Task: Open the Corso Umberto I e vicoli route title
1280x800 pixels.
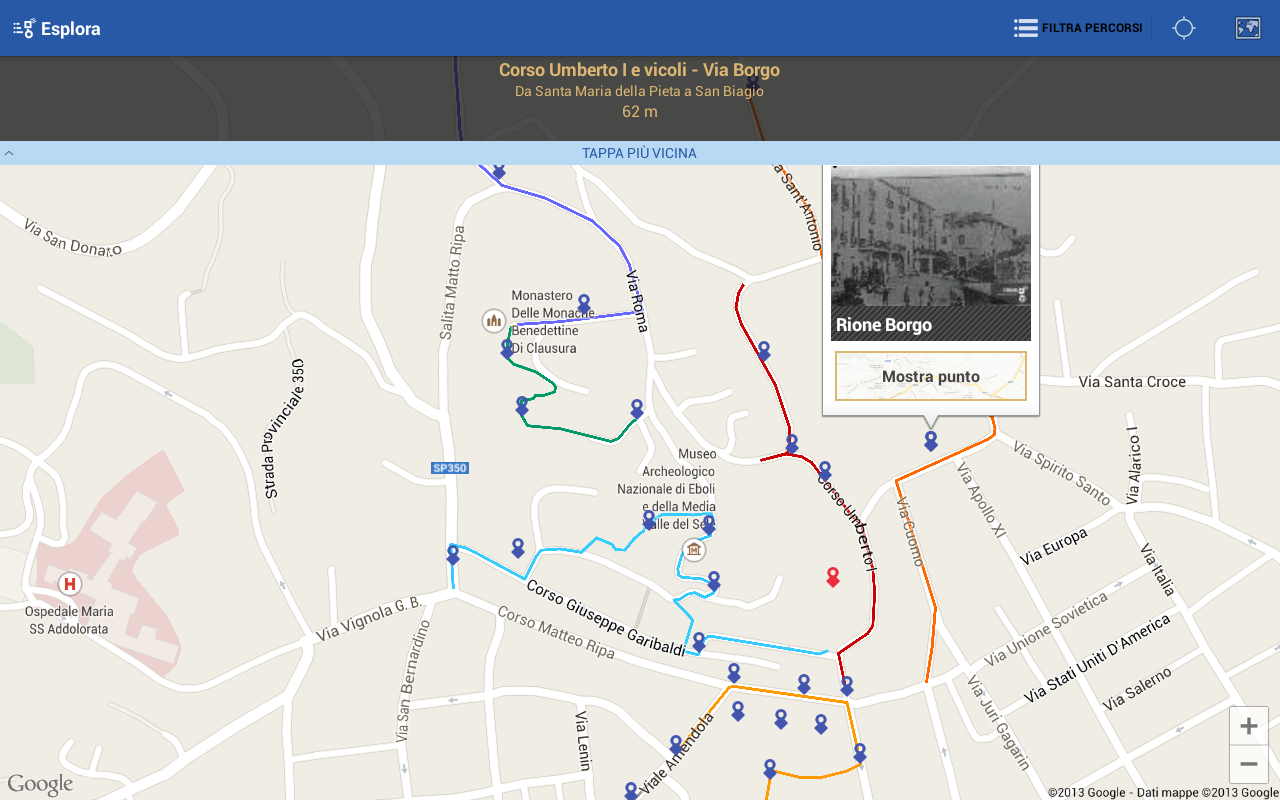Action: pyautogui.click(x=639, y=70)
